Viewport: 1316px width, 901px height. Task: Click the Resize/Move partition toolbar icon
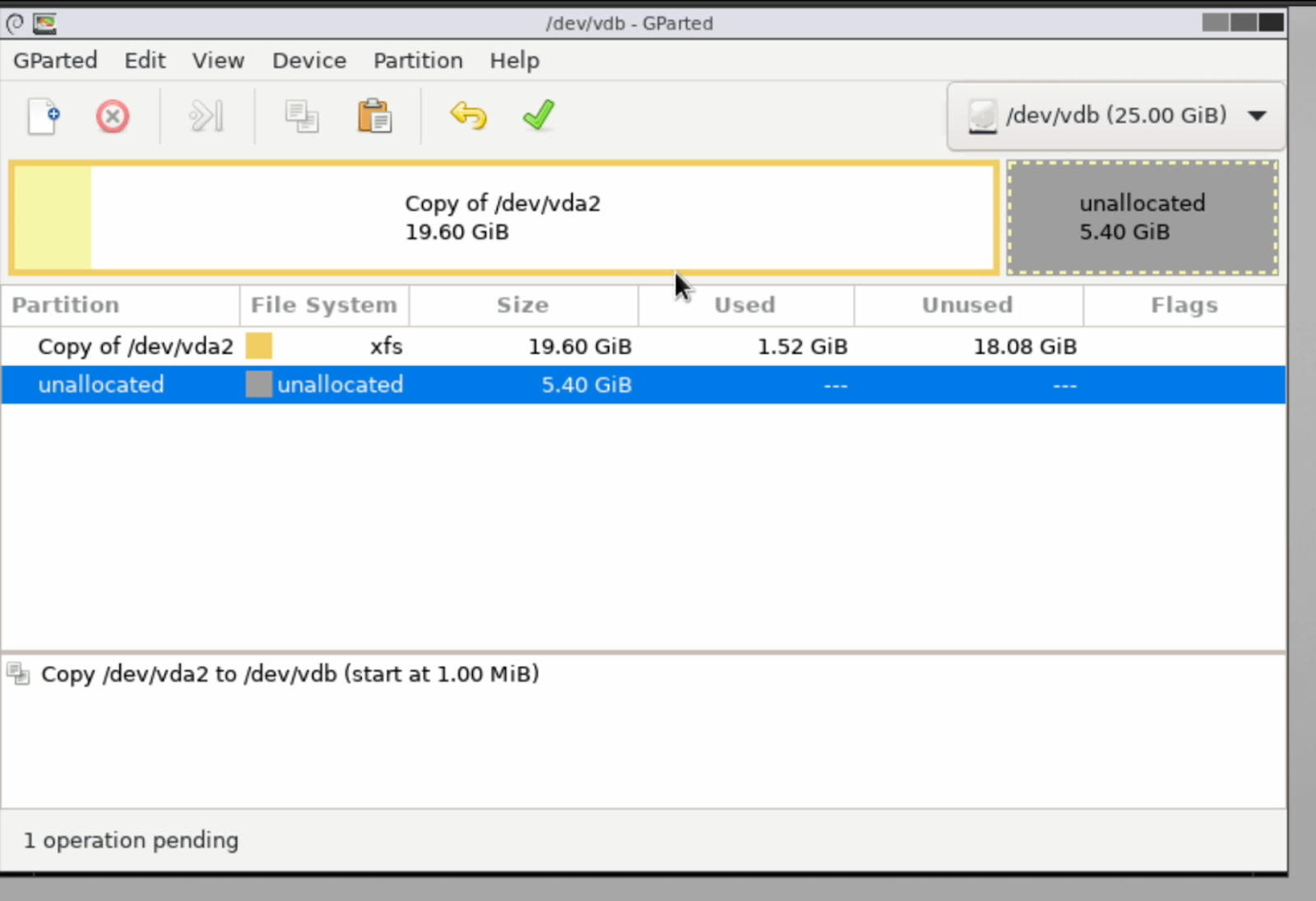(206, 116)
